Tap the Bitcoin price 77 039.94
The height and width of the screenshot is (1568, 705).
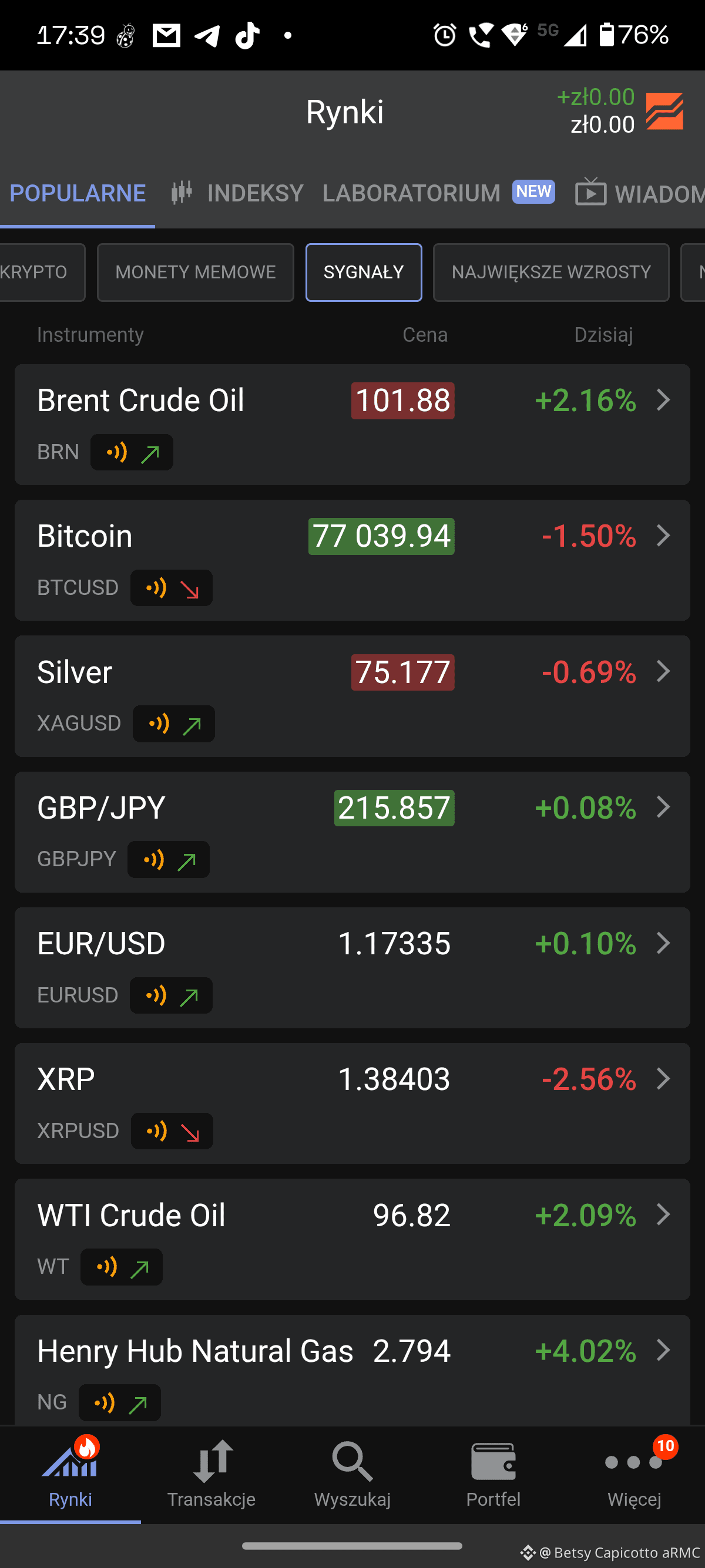[x=382, y=536]
